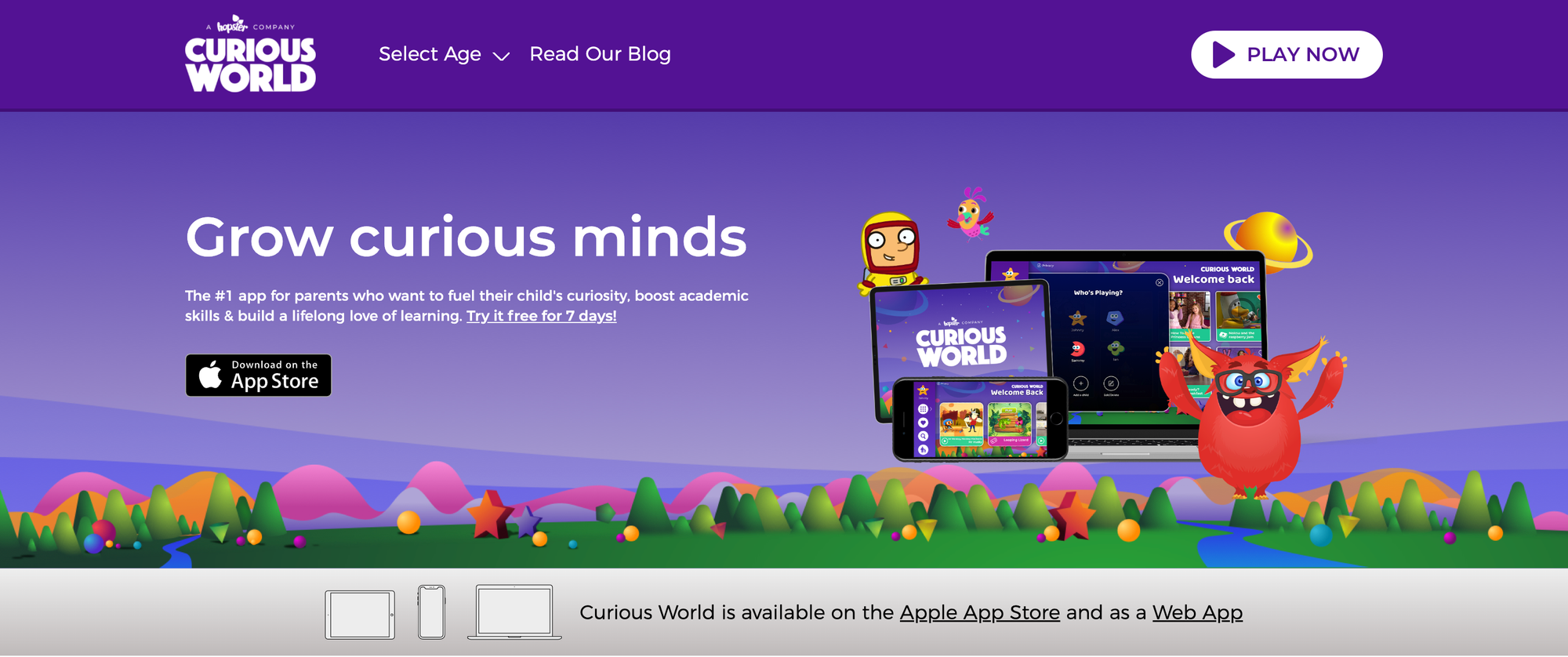Click the colorful bird character
The image size is (1568, 657).
click(x=971, y=213)
